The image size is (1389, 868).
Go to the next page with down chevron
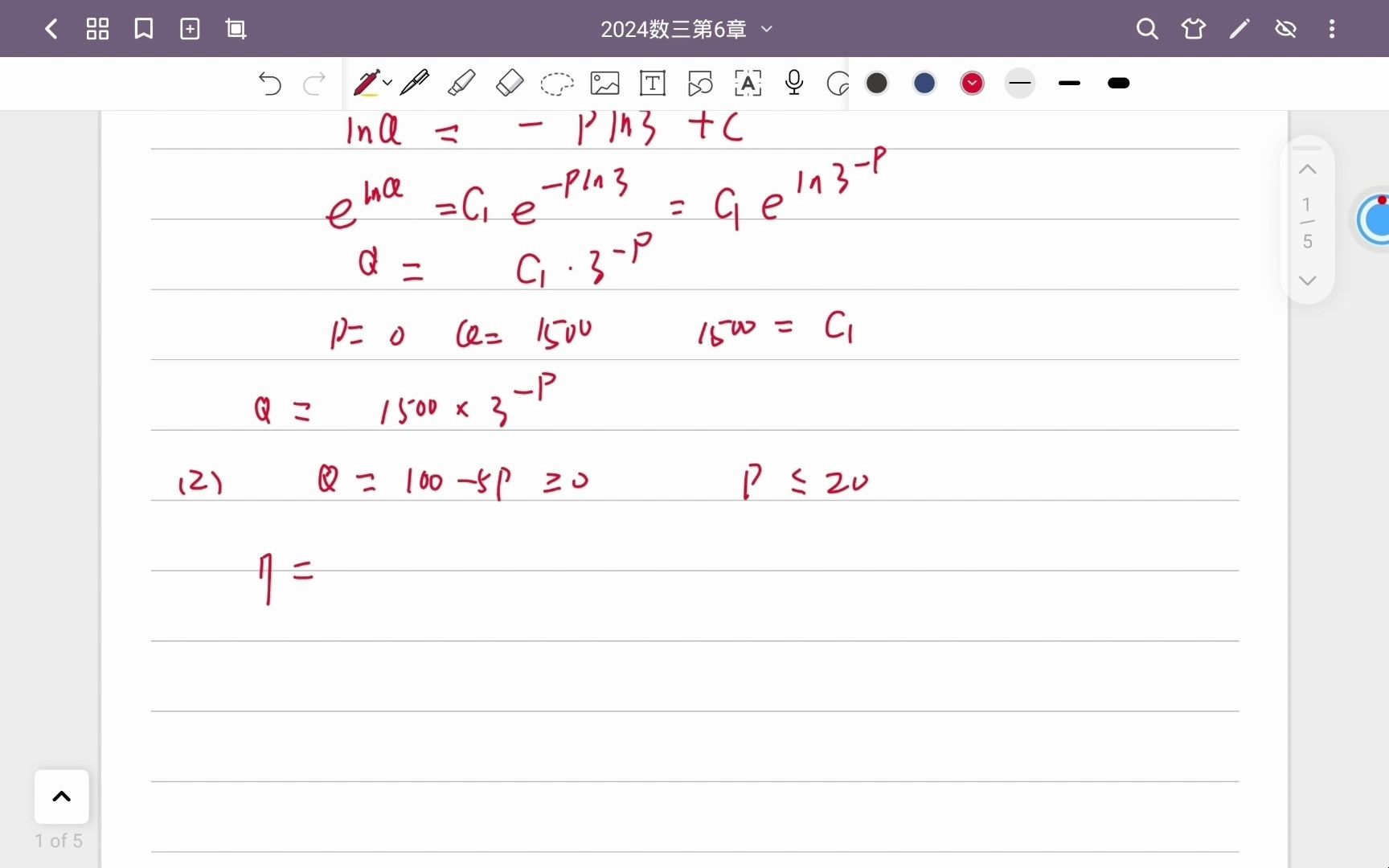[1308, 280]
